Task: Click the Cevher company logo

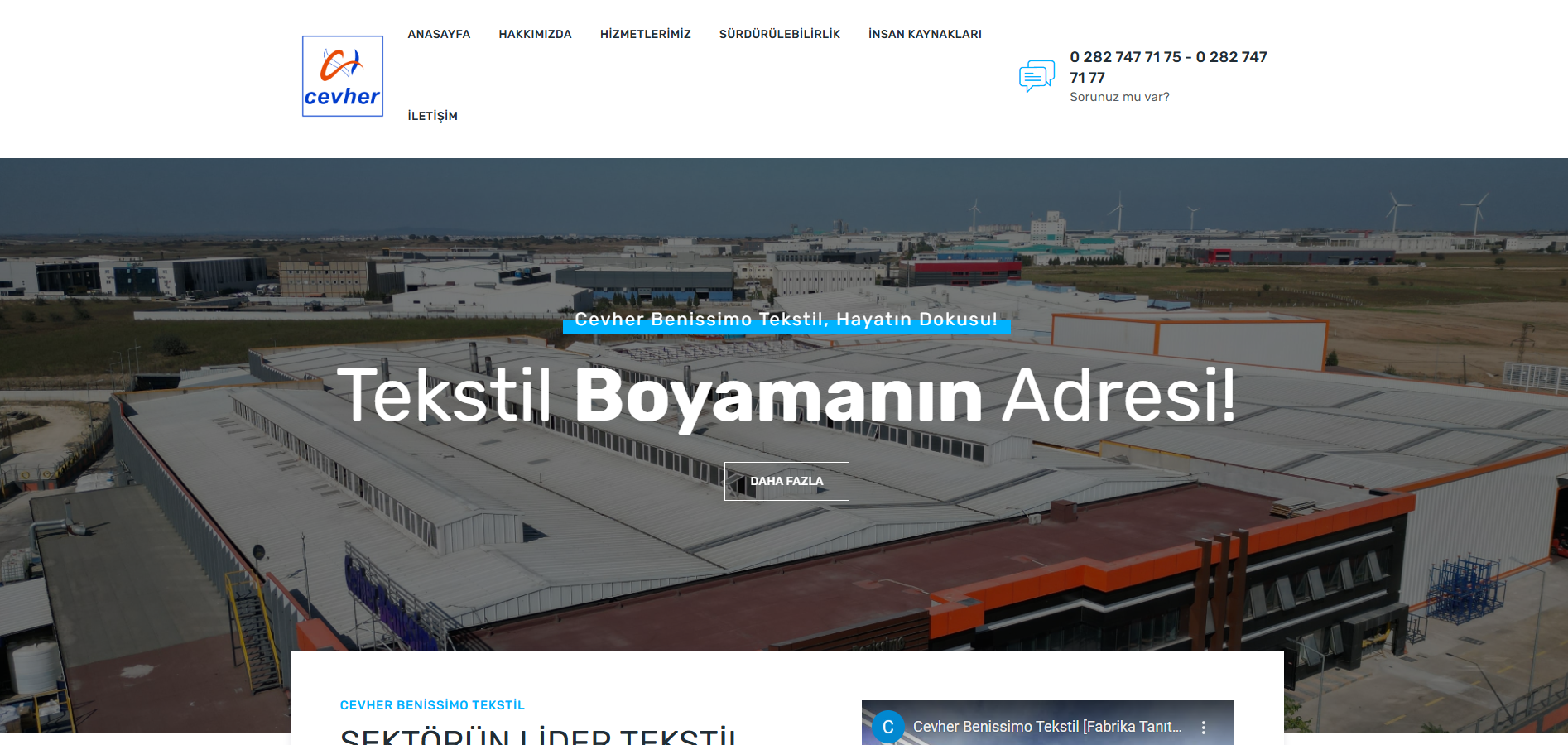Action: point(342,76)
